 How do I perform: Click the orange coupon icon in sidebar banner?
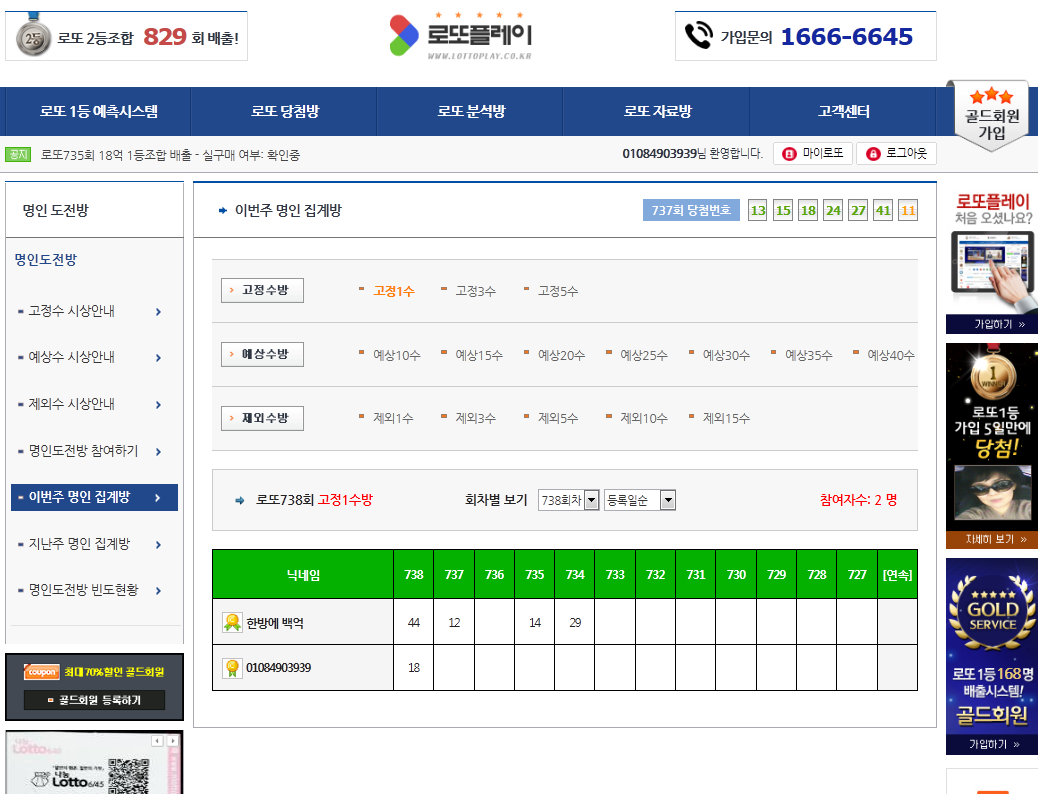click(41, 672)
